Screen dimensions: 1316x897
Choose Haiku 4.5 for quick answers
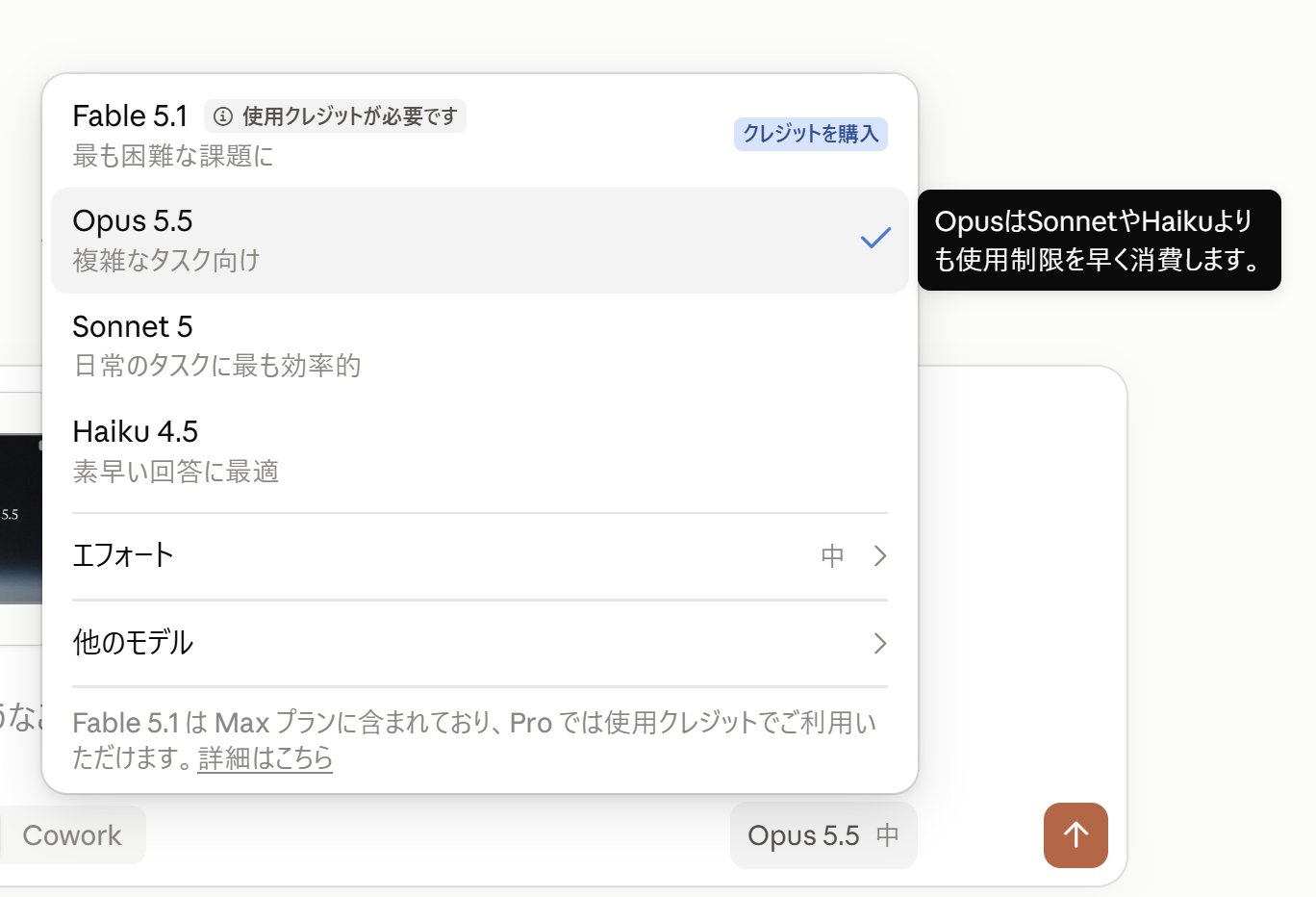(480, 451)
